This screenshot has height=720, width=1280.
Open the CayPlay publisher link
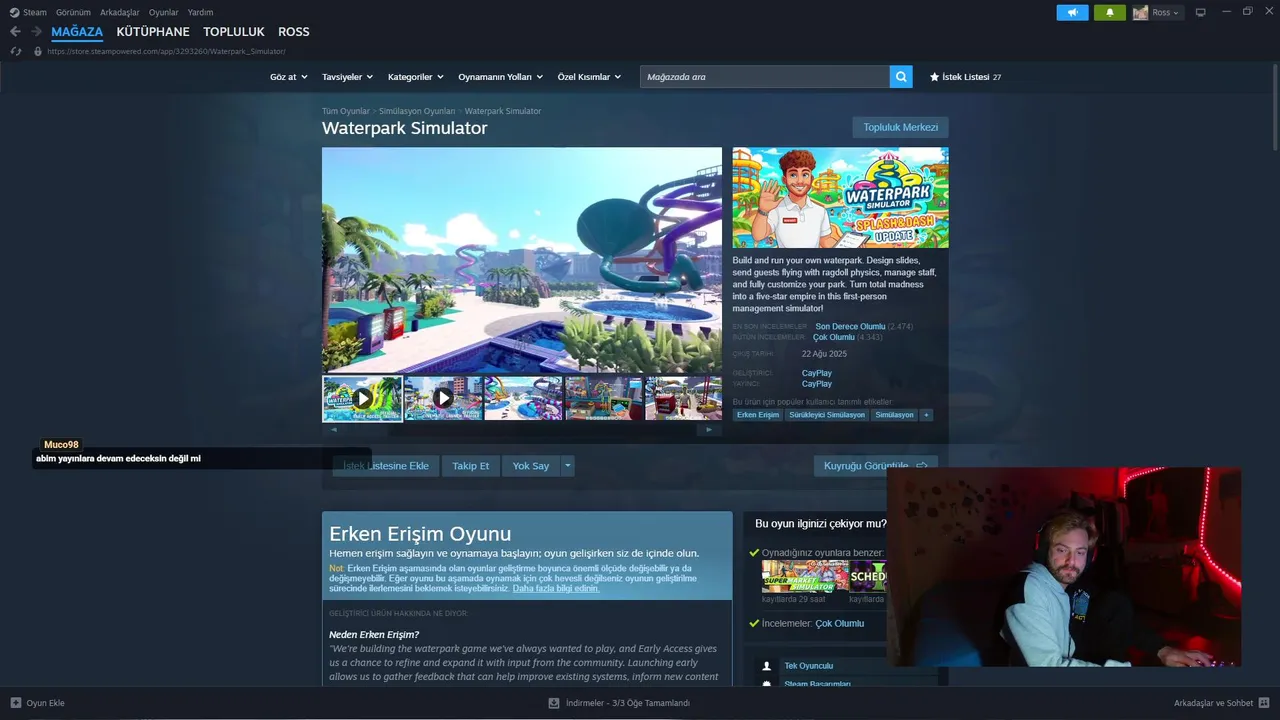point(816,384)
